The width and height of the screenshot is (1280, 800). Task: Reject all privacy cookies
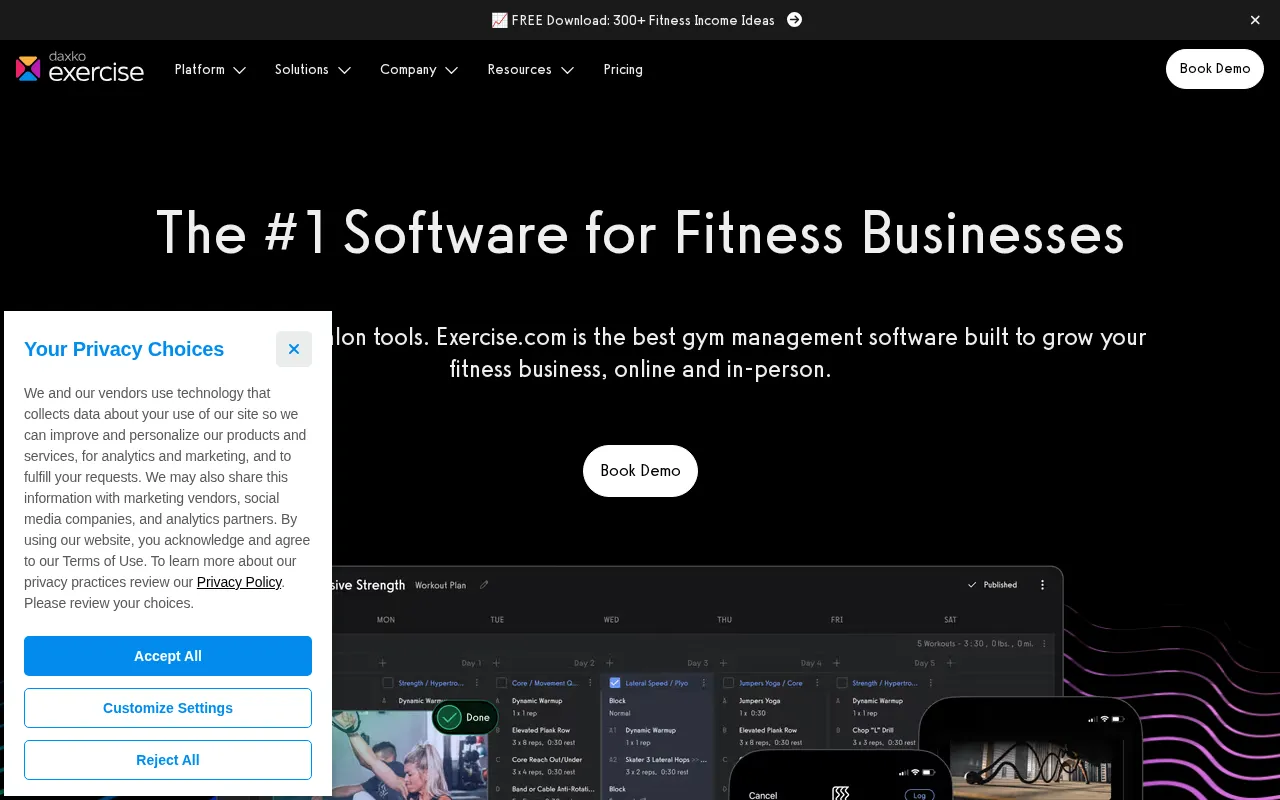tap(168, 760)
